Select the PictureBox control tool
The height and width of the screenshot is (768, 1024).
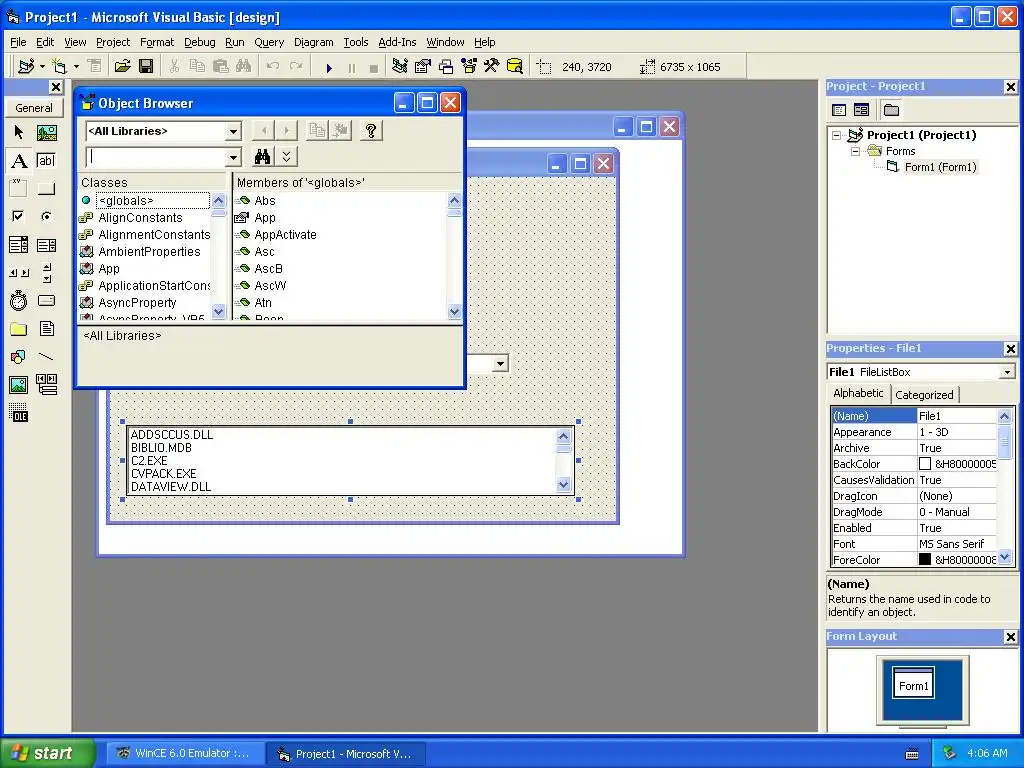click(46, 133)
